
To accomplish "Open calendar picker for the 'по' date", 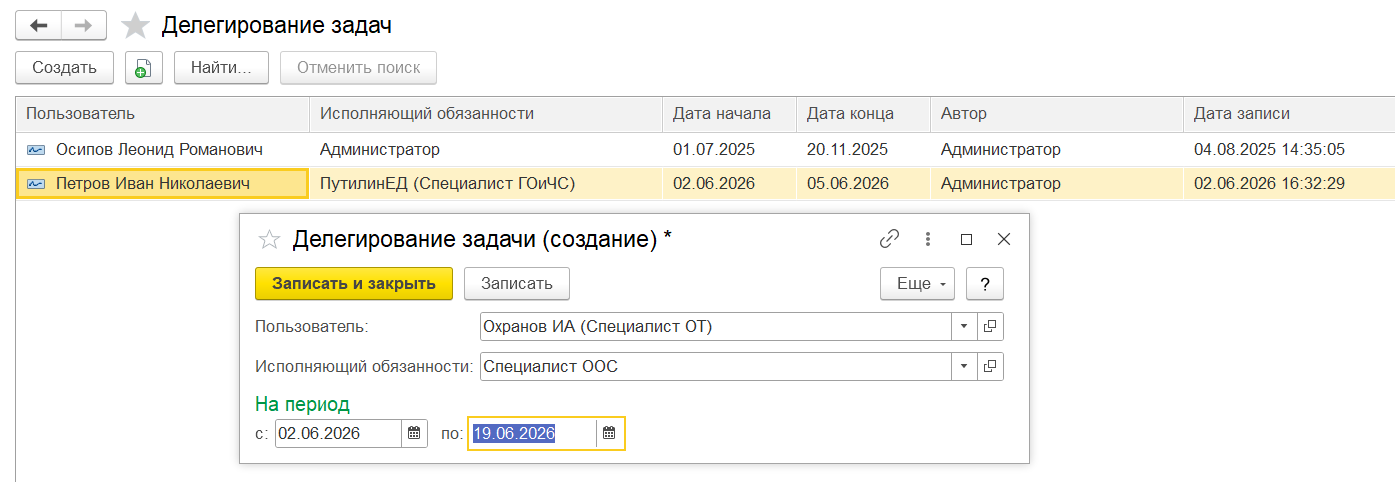I will pyautogui.click(x=609, y=433).
